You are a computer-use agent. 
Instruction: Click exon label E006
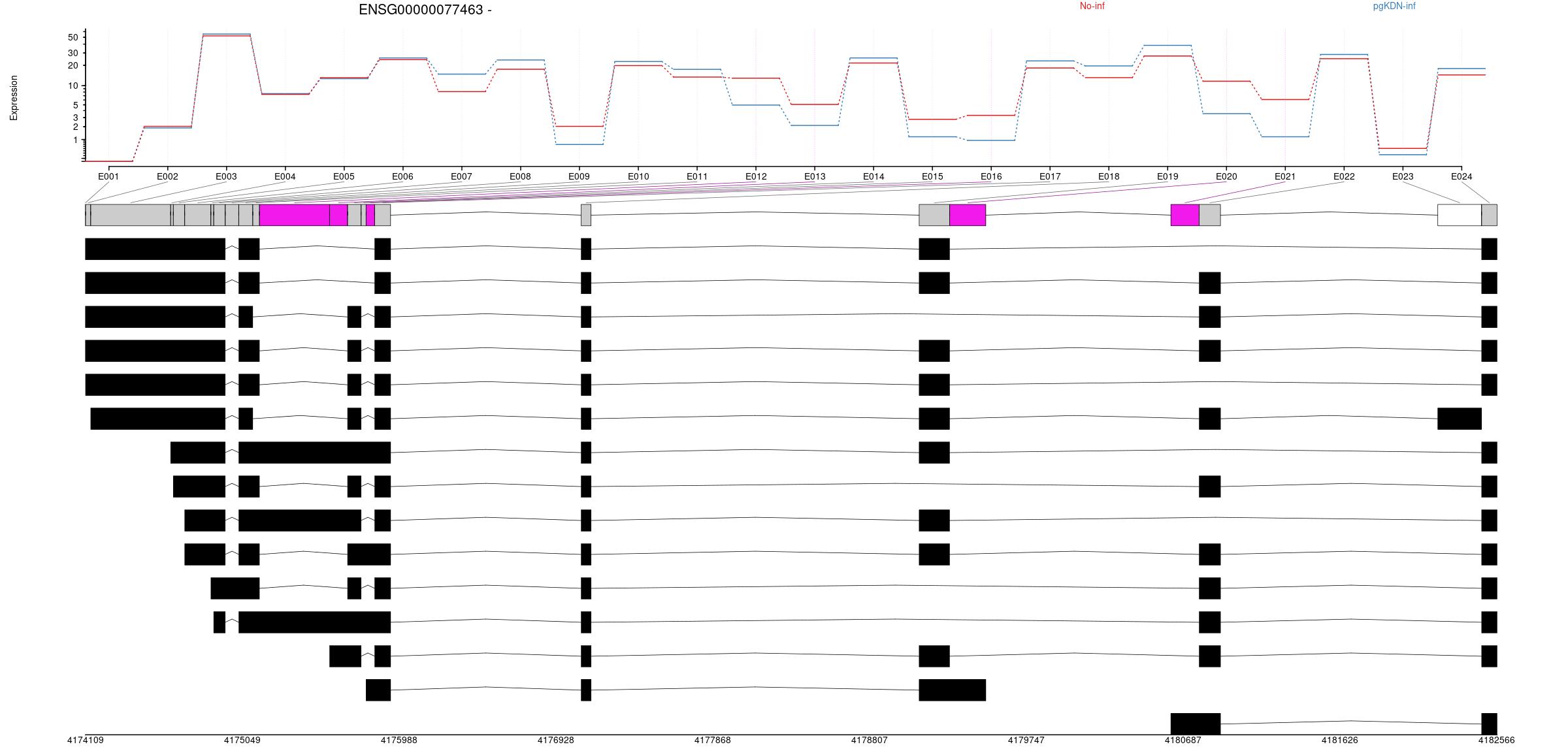(x=402, y=176)
